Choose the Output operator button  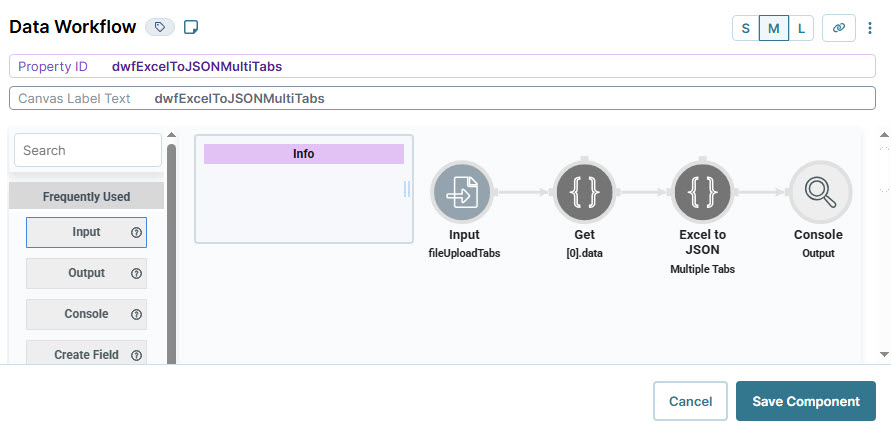[86, 273]
